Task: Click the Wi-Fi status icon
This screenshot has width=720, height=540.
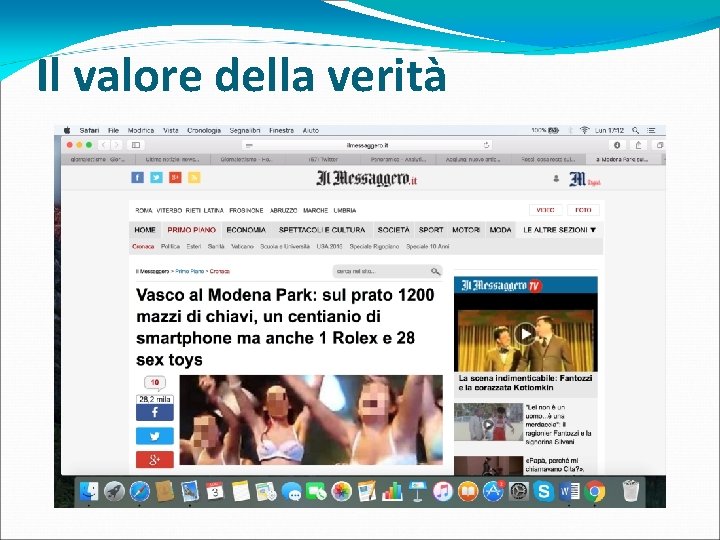Action: click(x=584, y=130)
